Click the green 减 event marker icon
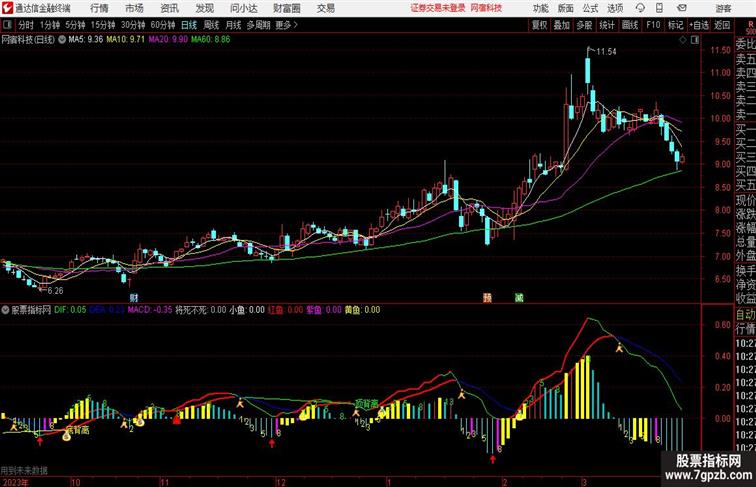The image size is (756, 487). (x=519, y=298)
